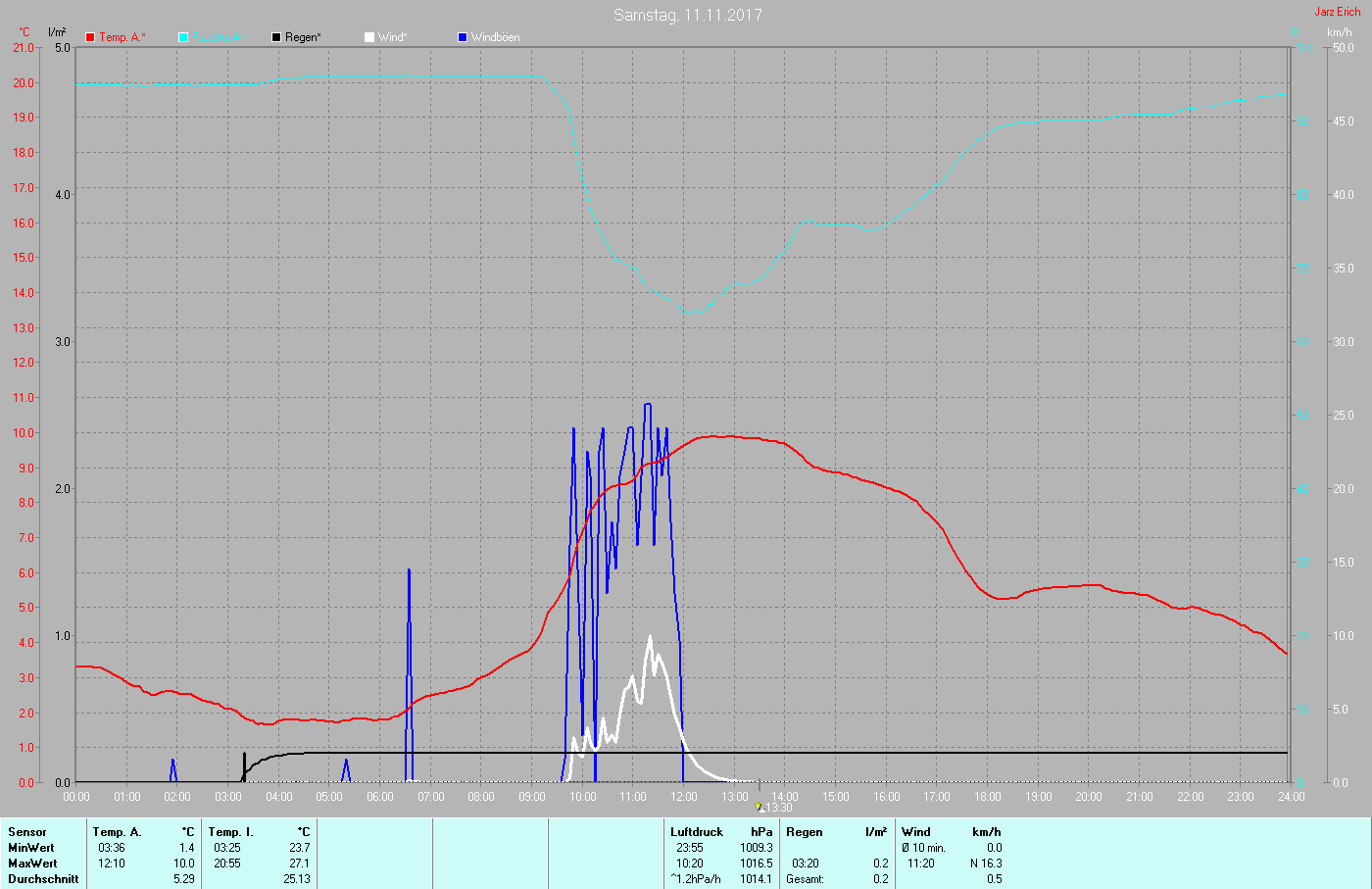
Task: Click the "Wind*" legend label
Action: coord(392,37)
